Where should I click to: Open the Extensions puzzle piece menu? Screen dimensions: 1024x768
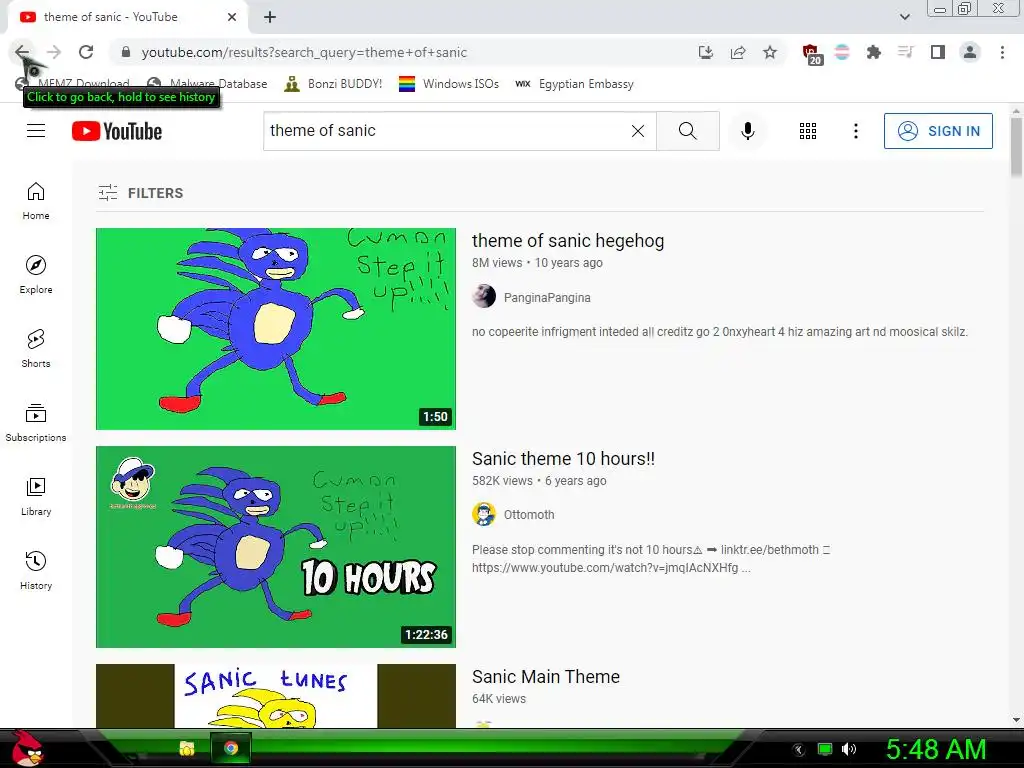(874, 52)
